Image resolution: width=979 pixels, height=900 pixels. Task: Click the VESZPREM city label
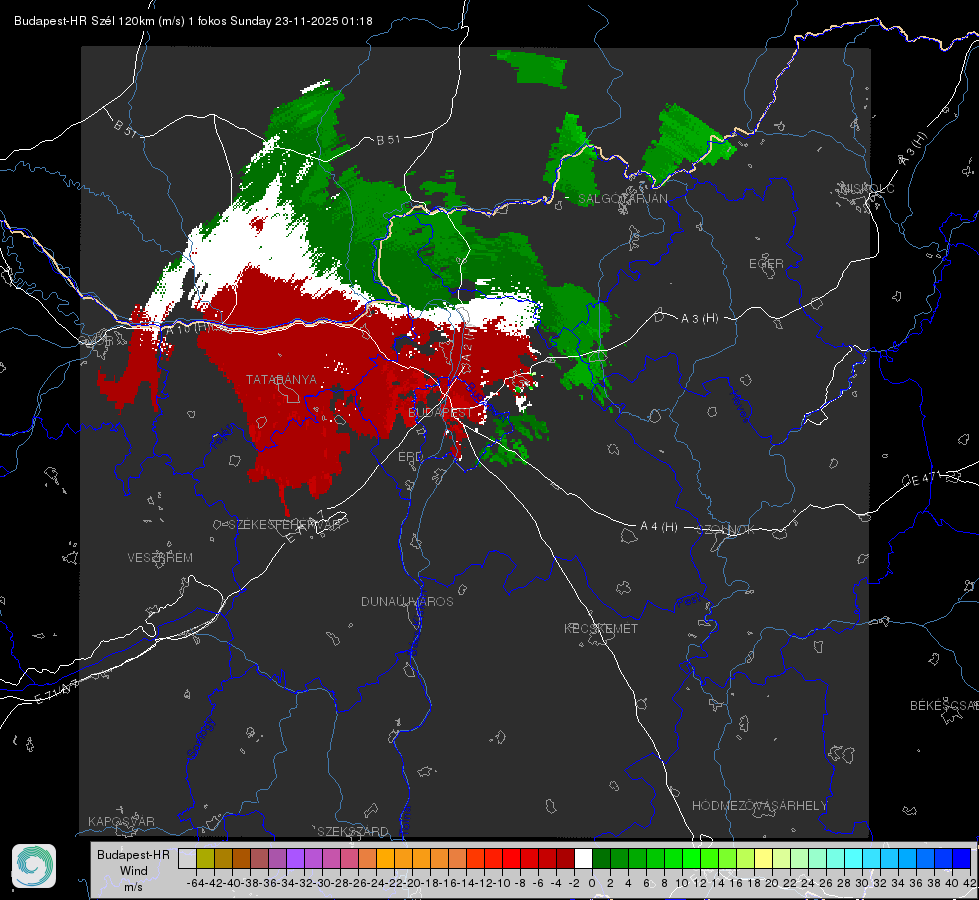click(x=160, y=558)
